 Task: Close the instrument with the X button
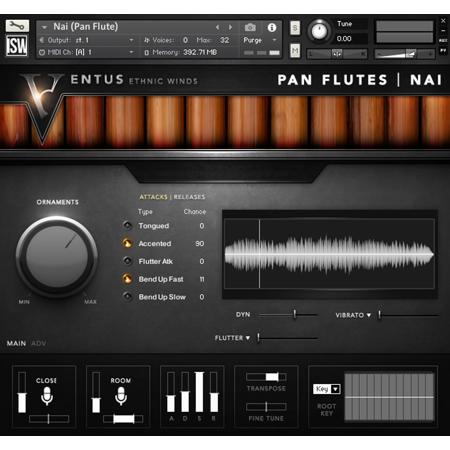[443, 21]
